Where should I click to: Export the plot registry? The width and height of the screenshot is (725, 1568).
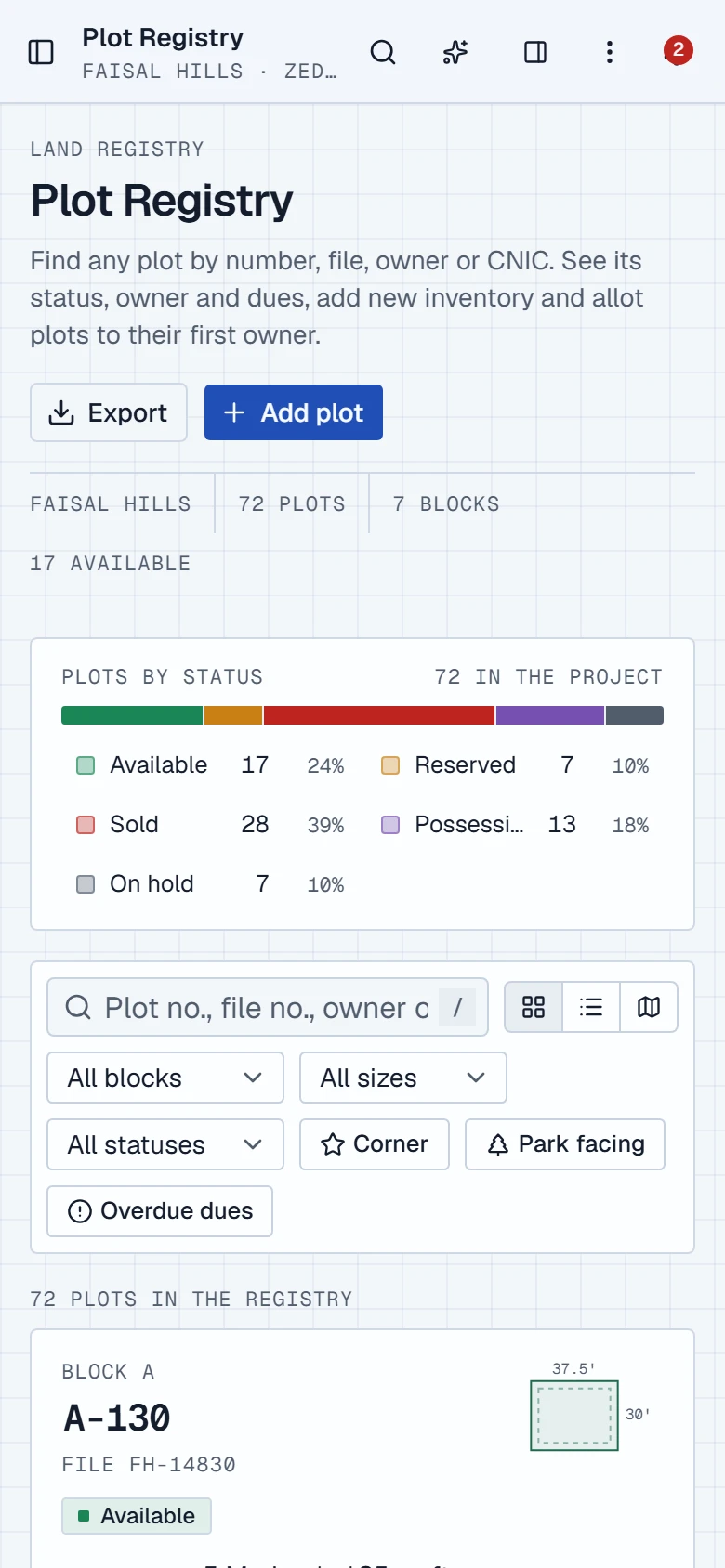(109, 412)
